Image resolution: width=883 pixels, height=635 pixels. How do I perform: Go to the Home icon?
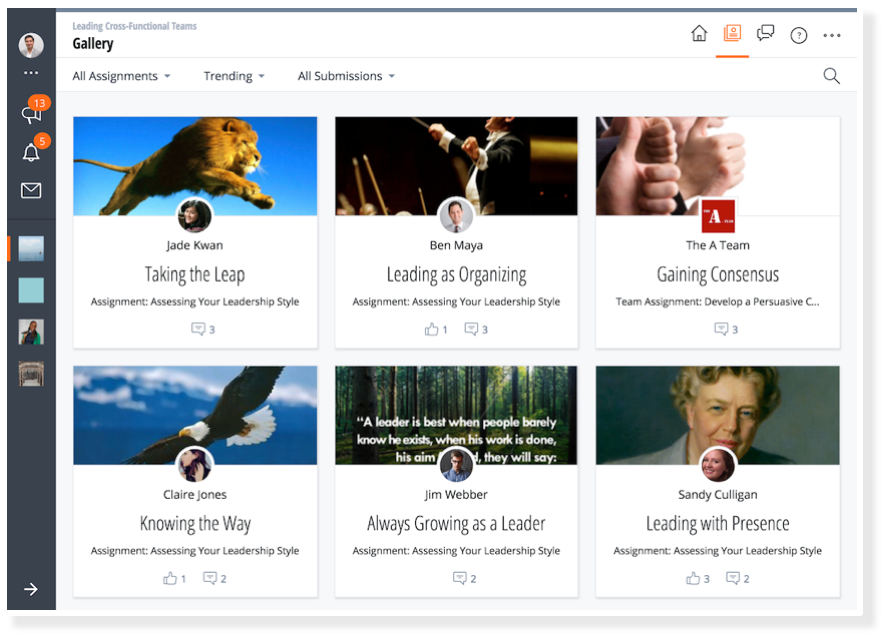coord(699,34)
